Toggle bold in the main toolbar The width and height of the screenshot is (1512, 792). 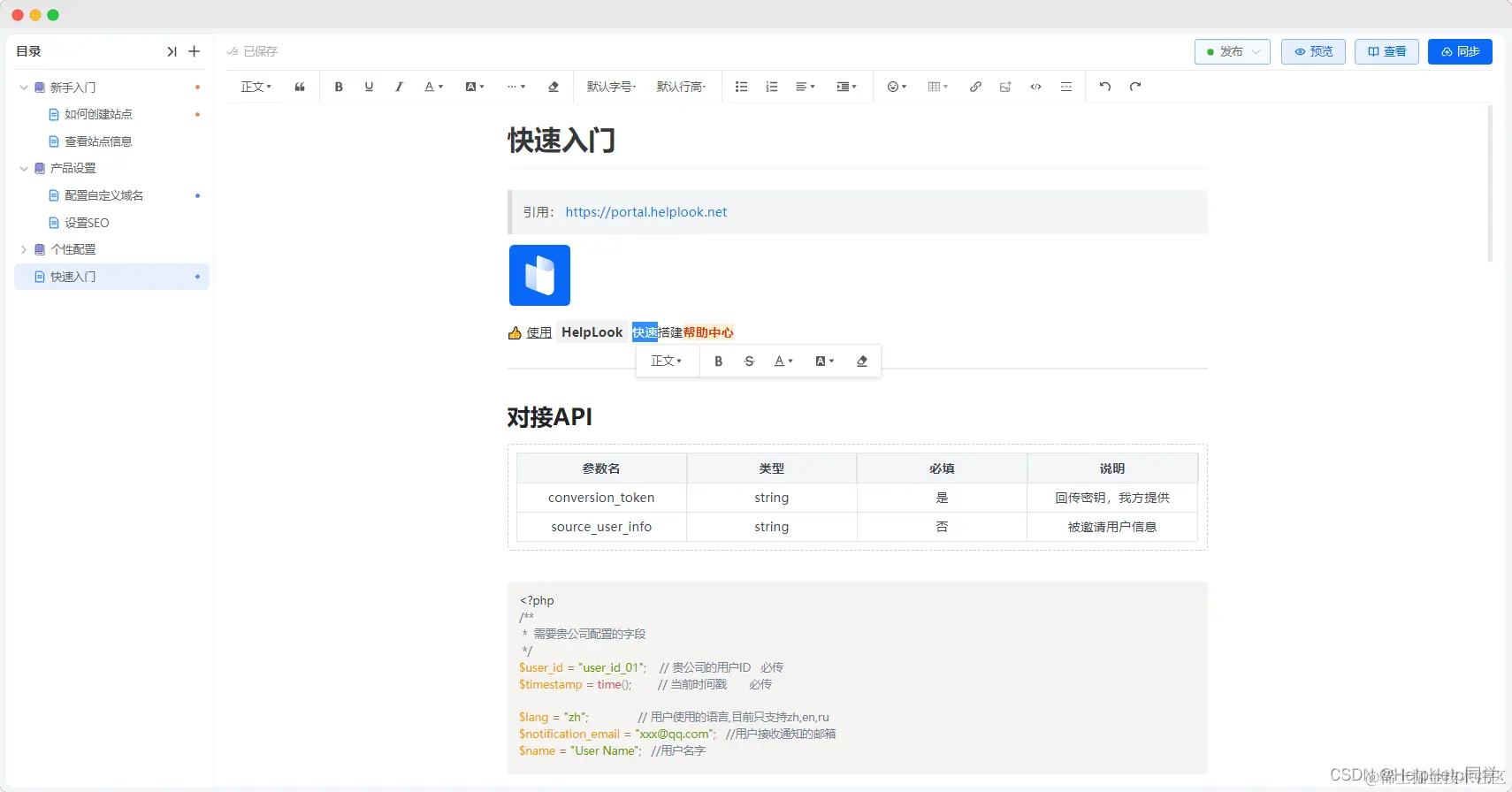click(339, 87)
